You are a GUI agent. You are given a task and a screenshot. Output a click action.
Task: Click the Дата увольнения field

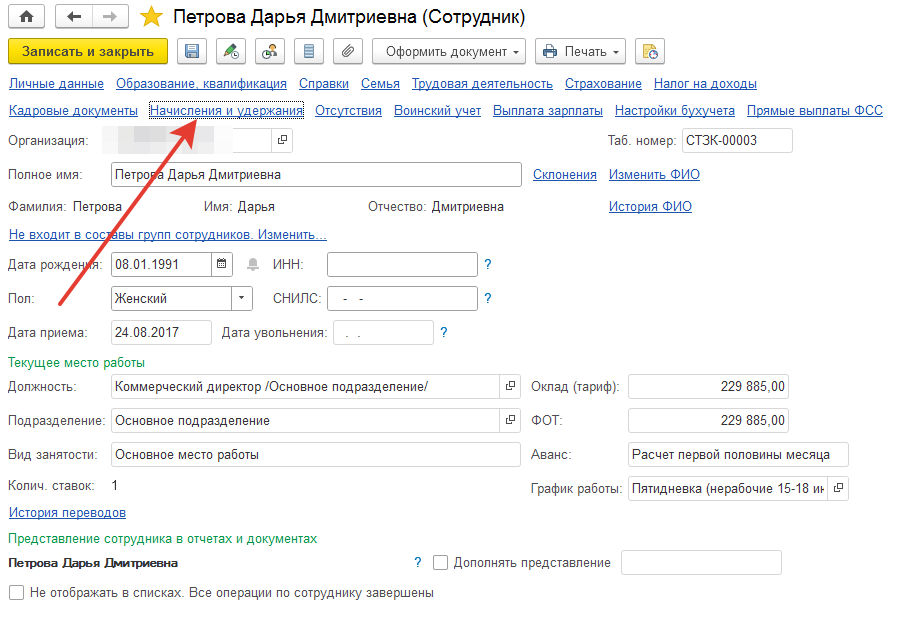coord(384,332)
